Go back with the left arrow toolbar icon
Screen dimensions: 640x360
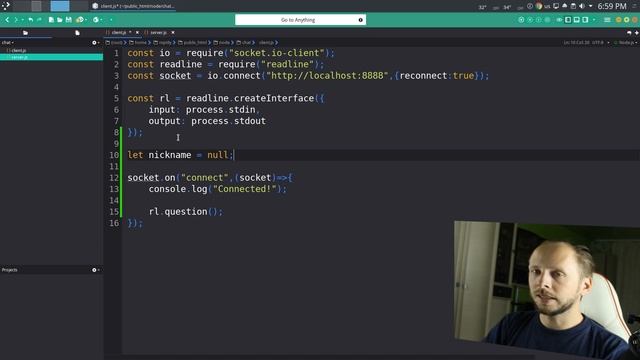coord(7,20)
